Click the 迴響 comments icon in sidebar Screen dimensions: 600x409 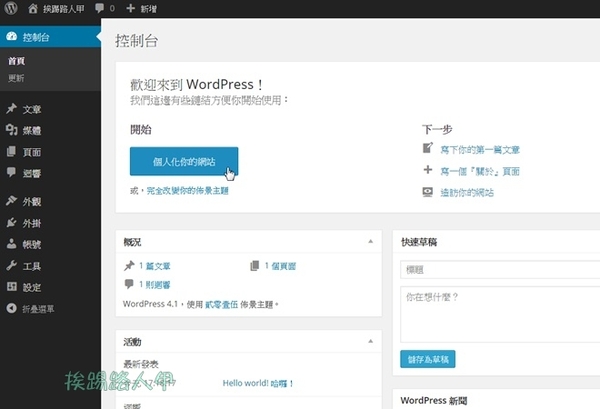[x=11, y=172]
